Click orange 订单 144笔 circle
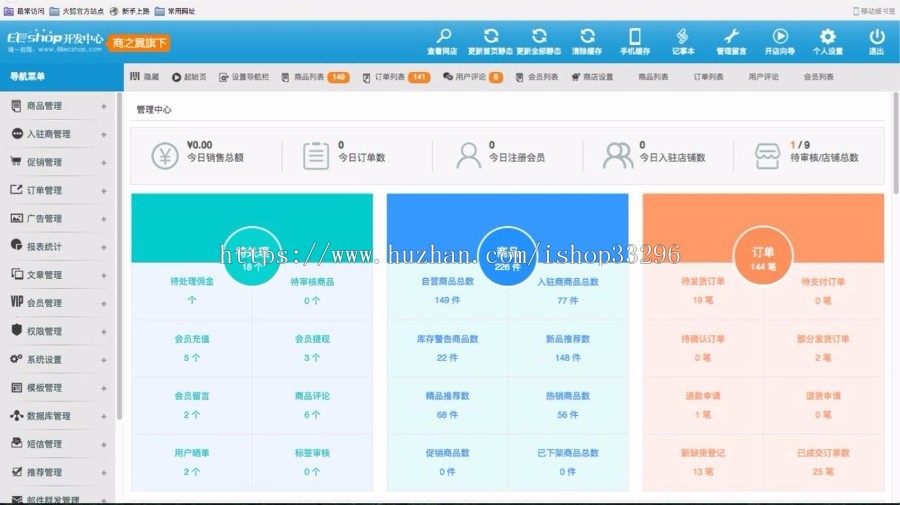The height and width of the screenshot is (505, 900). 763,256
